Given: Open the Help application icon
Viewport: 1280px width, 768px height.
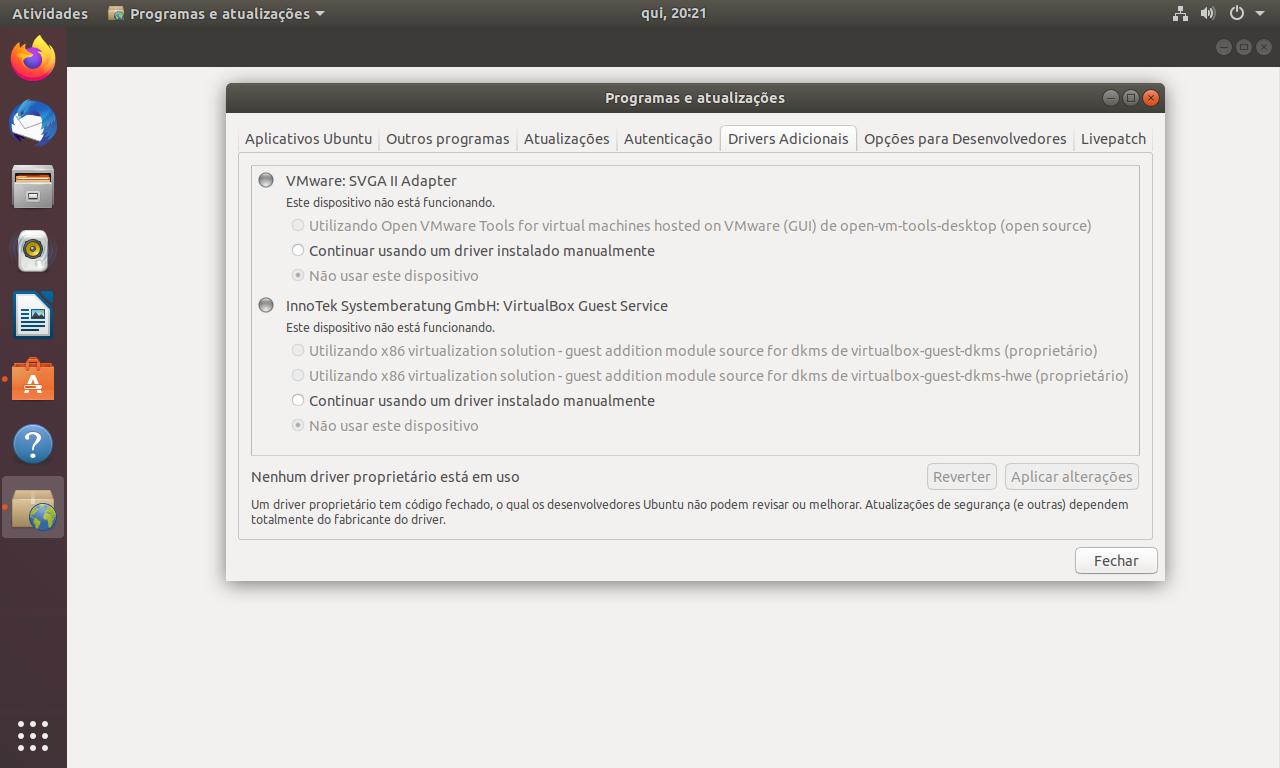Looking at the screenshot, I should tap(33, 443).
